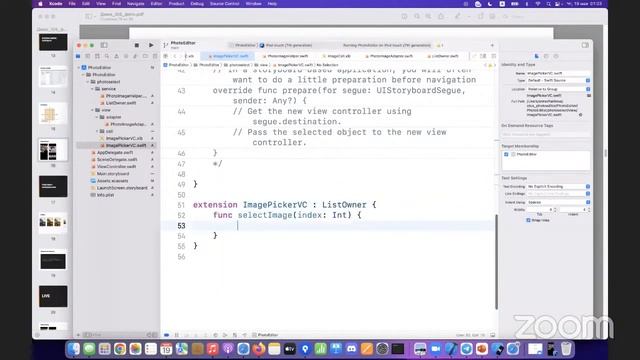
Task: Open the File menu
Action: pos(72,4)
